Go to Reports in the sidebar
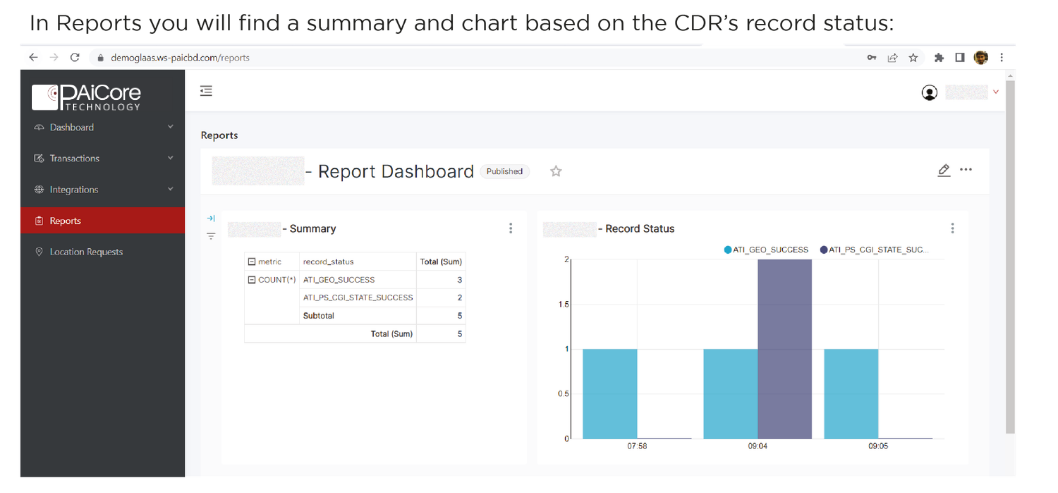Image resolution: width=1058 pixels, height=493 pixels. coord(65,220)
